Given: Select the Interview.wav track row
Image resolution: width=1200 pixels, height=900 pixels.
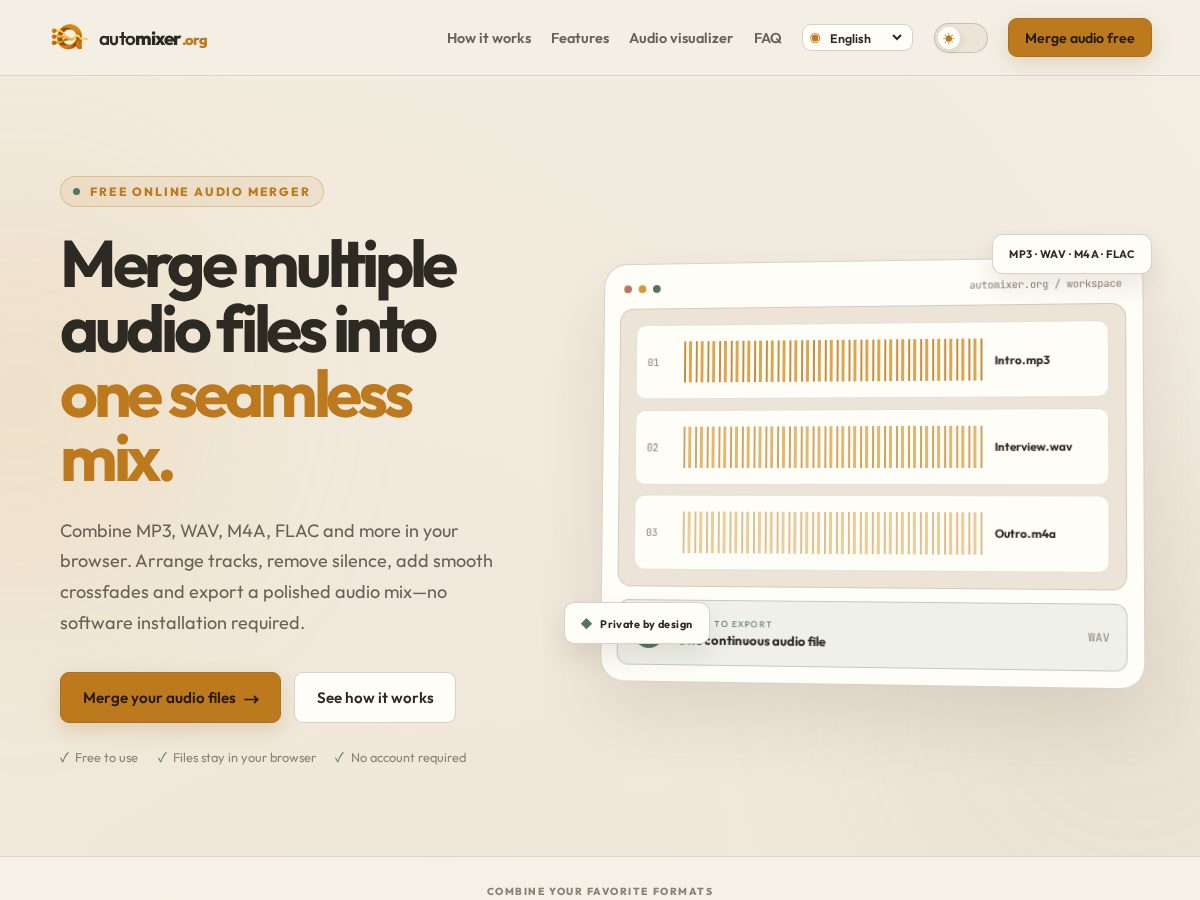Looking at the screenshot, I should [872, 447].
